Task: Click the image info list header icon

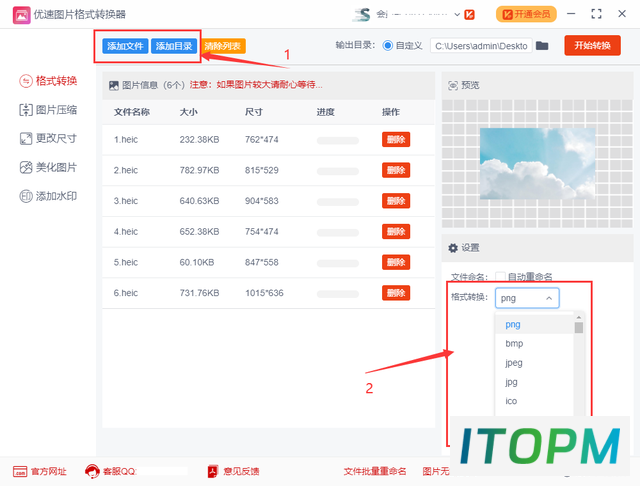Action: [114, 85]
